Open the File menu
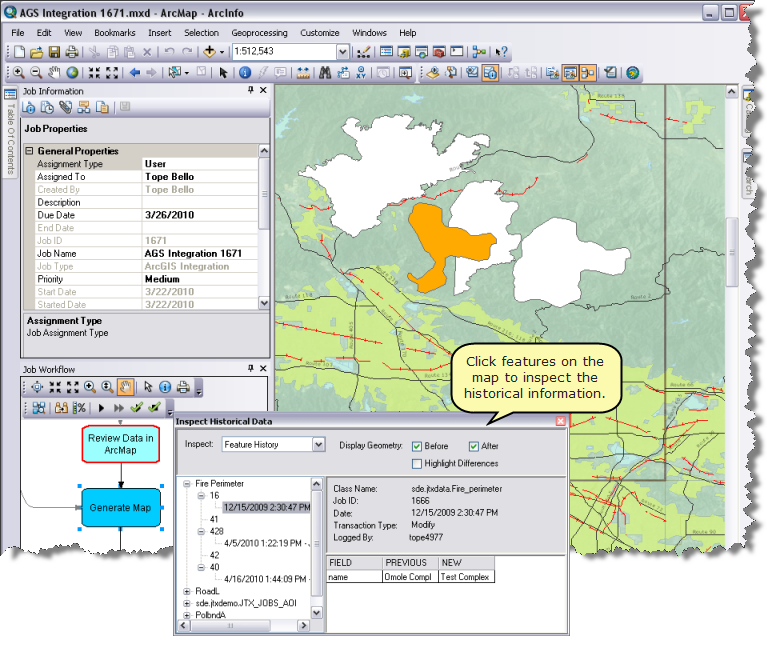Screen dimensions: 767x647 (18, 33)
